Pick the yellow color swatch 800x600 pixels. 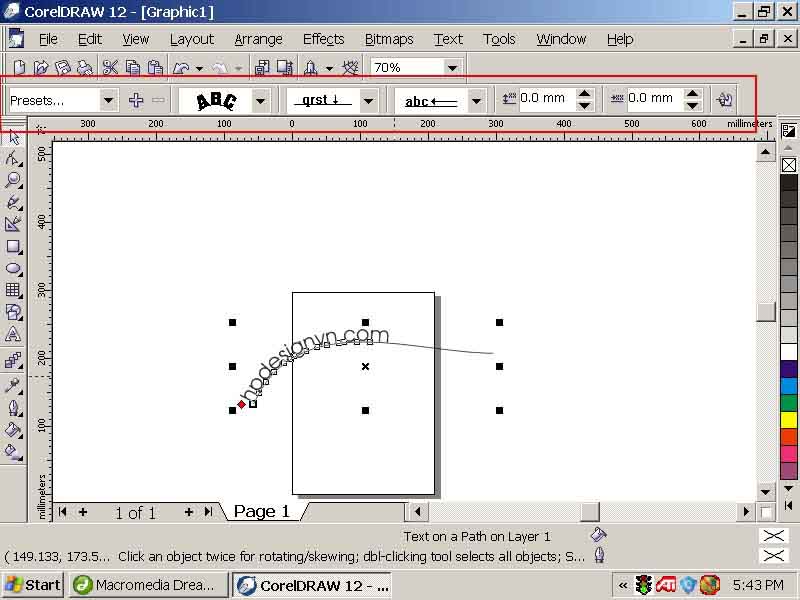tap(789, 420)
